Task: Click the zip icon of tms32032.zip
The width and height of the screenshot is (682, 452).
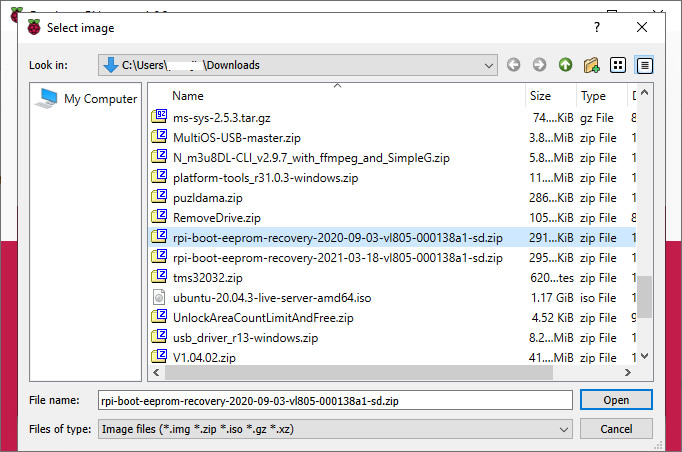Action: tap(159, 276)
